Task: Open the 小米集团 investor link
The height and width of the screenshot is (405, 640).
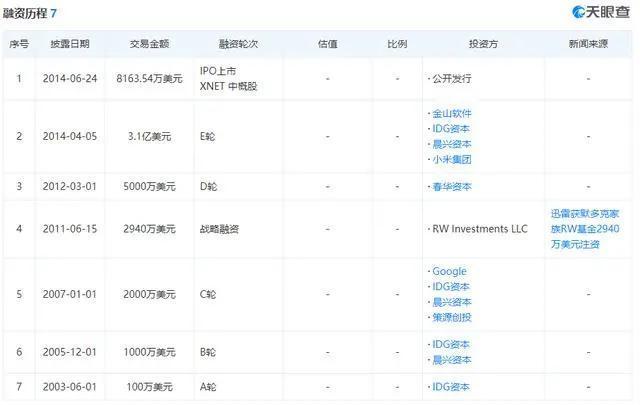Action: point(451,159)
